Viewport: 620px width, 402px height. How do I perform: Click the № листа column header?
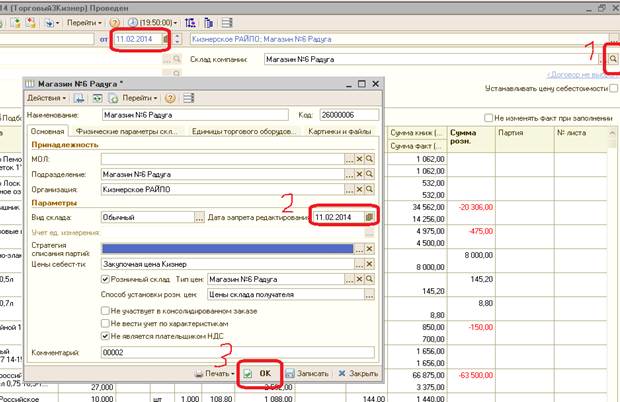click(x=580, y=137)
